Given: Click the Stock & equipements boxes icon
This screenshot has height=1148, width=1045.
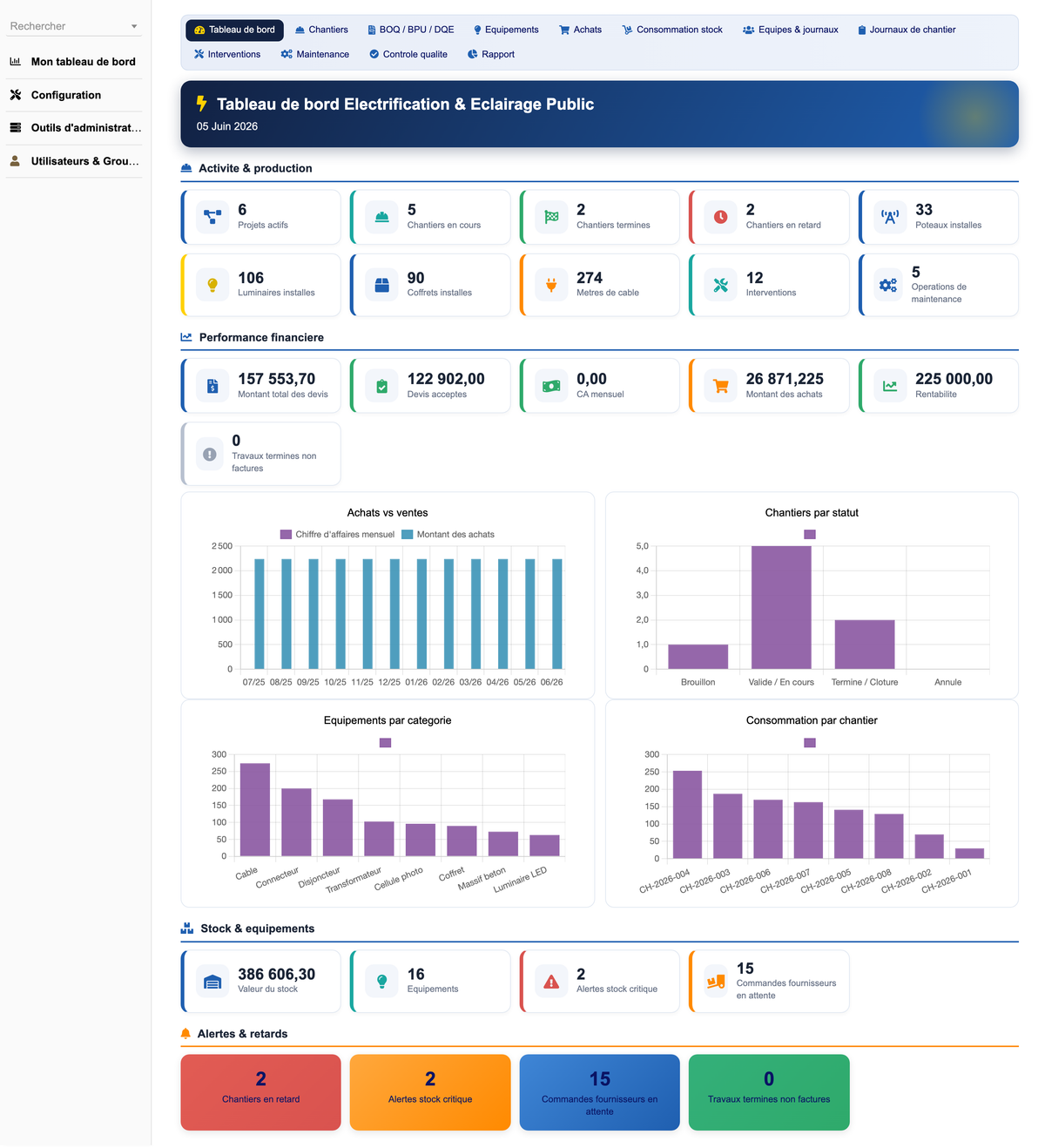Looking at the screenshot, I should (x=187, y=929).
